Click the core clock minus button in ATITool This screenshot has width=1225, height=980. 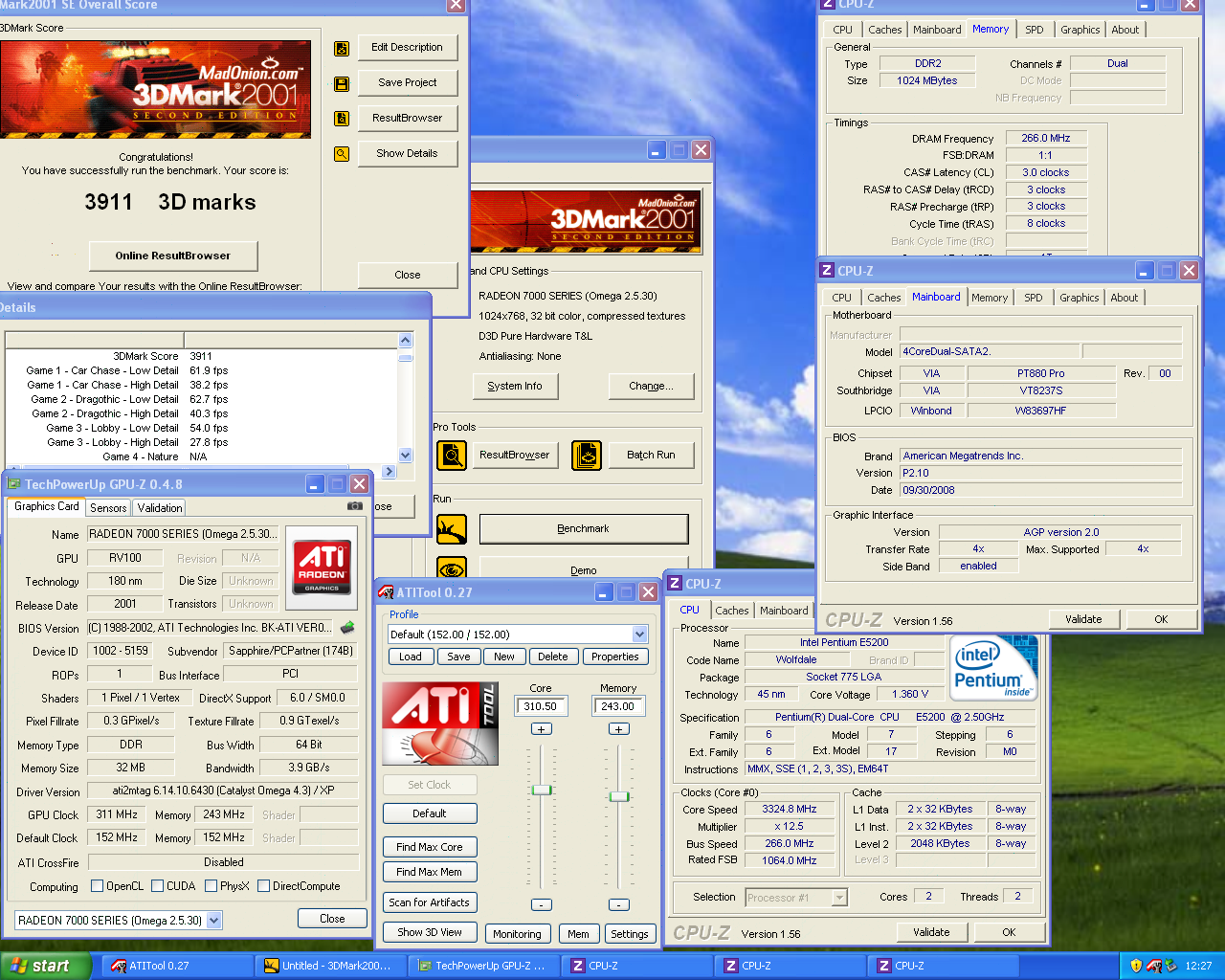(x=542, y=904)
